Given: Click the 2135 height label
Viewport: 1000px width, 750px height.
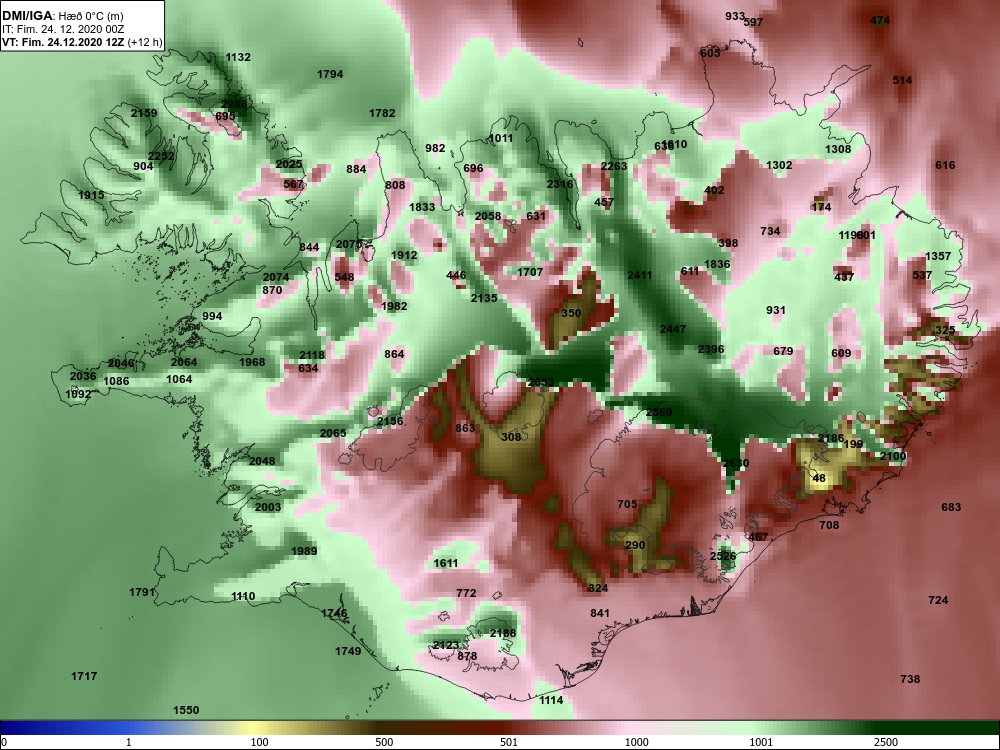Looking at the screenshot, I should click(x=484, y=298).
